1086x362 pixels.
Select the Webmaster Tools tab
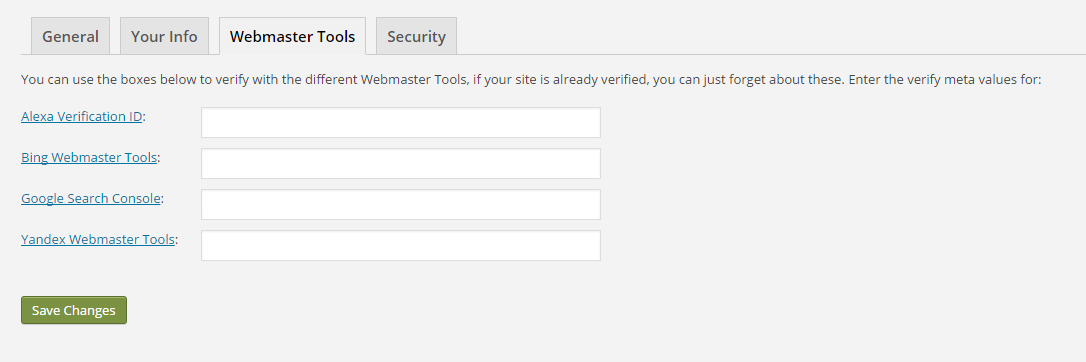click(x=292, y=36)
